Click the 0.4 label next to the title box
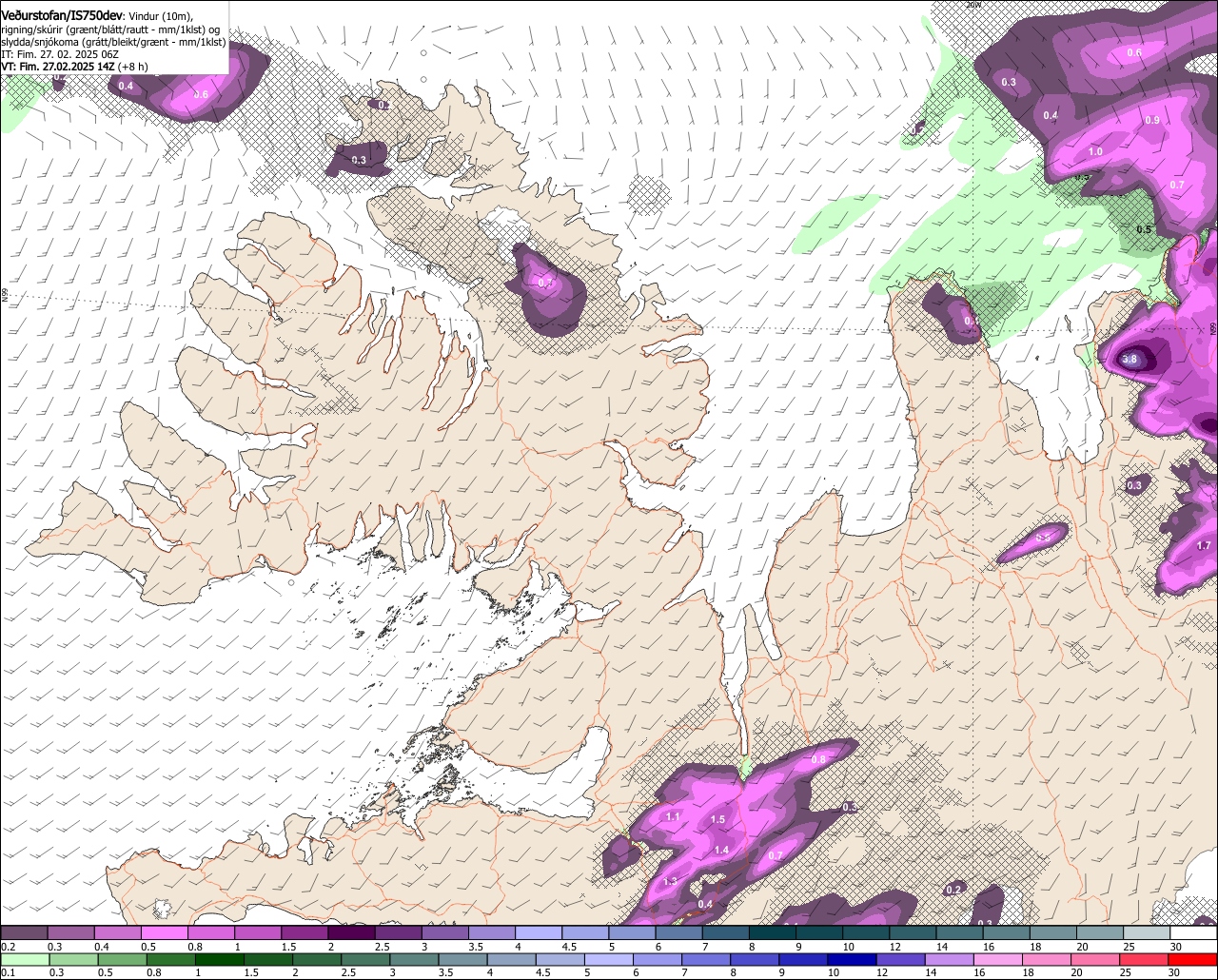This screenshot has width=1218, height=980. tap(126, 87)
